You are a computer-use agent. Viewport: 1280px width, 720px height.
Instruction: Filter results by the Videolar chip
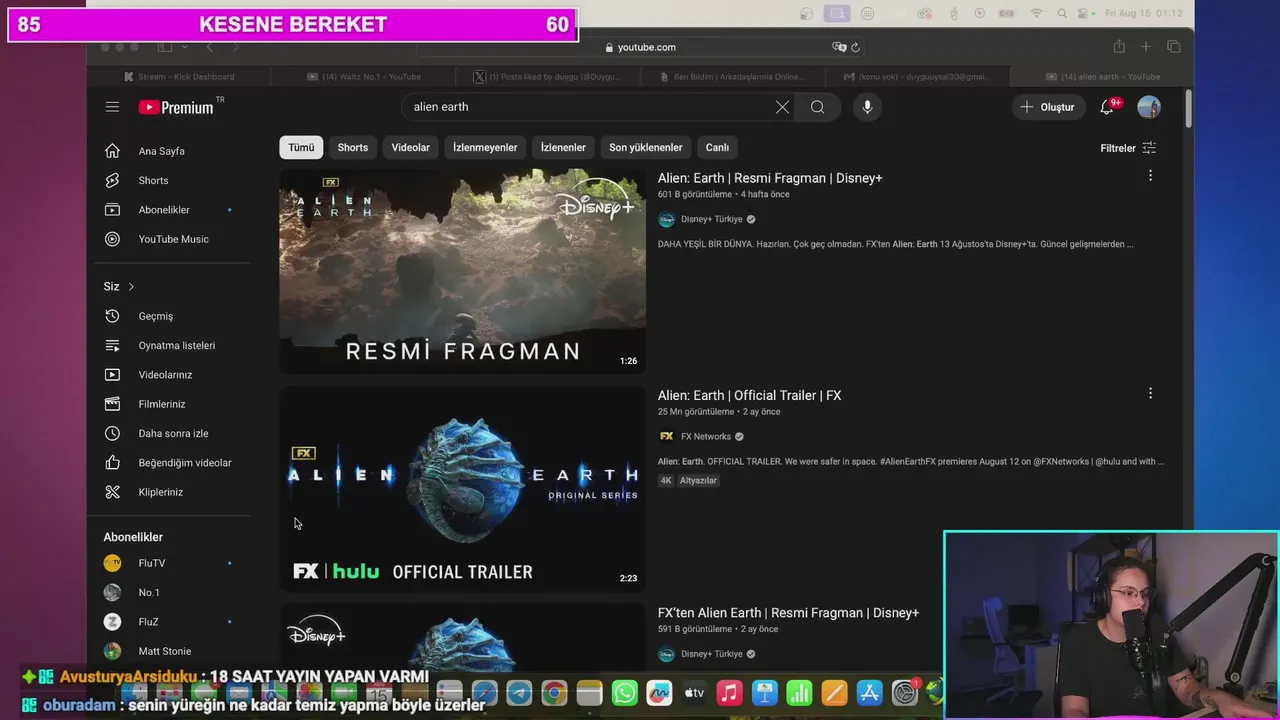[410, 147]
